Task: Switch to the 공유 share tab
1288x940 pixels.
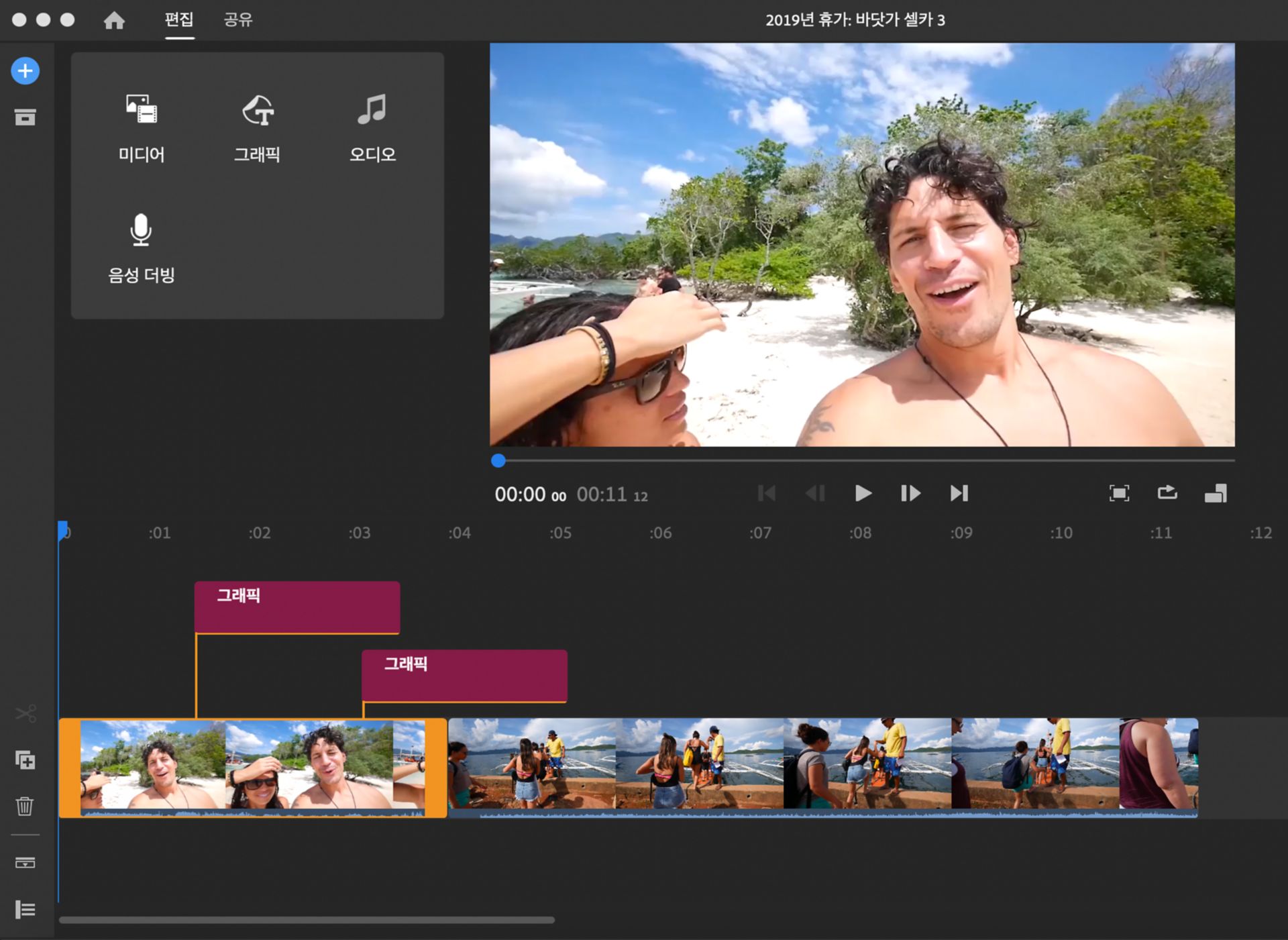Action: click(237, 19)
